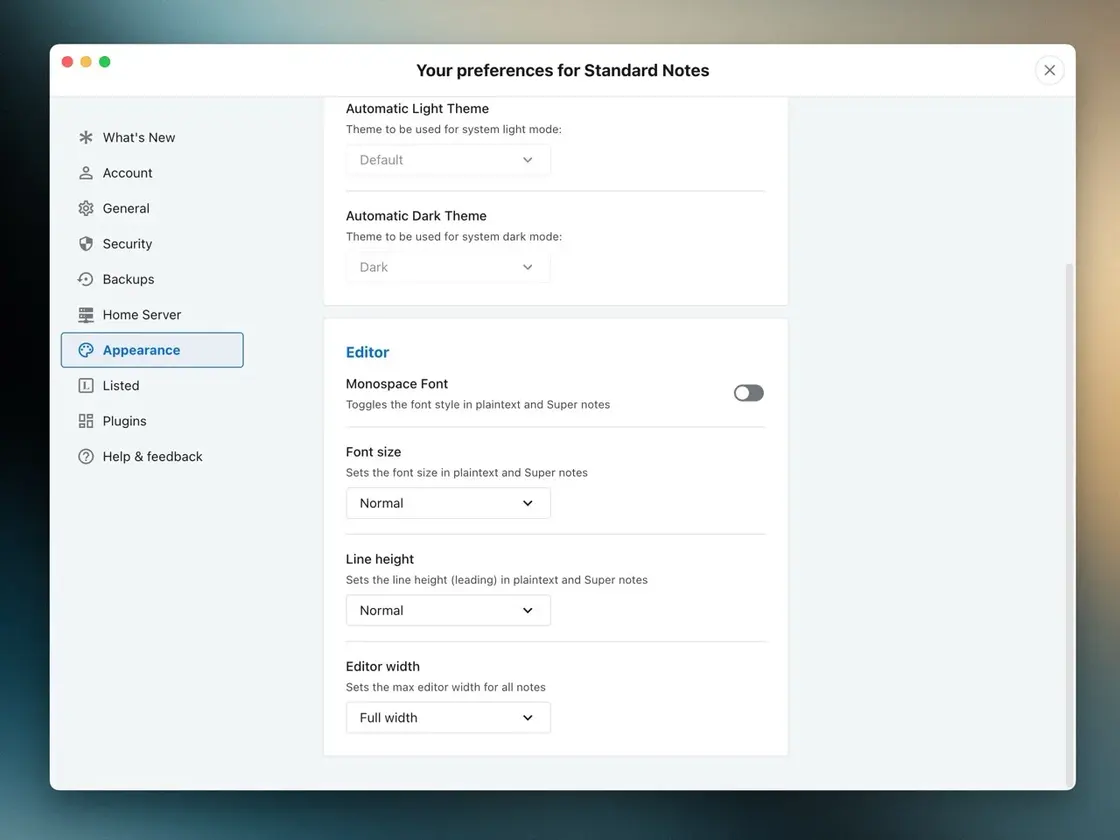1120x840 pixels.
Task: Open the Automatic Light Theme dropdown
Action: coord(448,160)
